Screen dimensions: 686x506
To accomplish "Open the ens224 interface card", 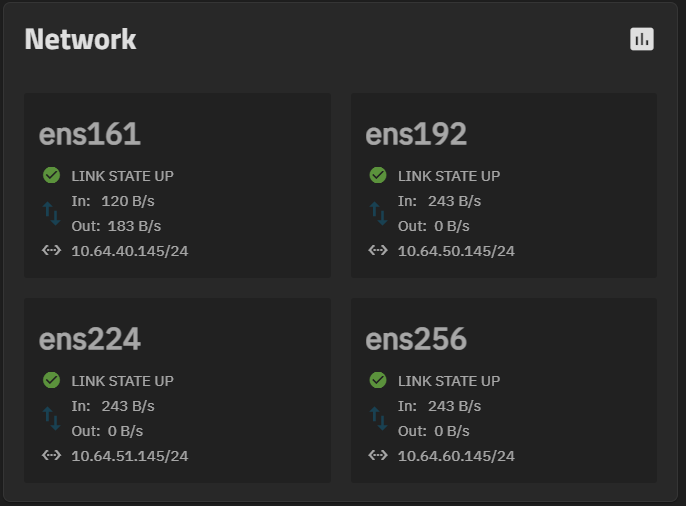I will tap(177, 390).
